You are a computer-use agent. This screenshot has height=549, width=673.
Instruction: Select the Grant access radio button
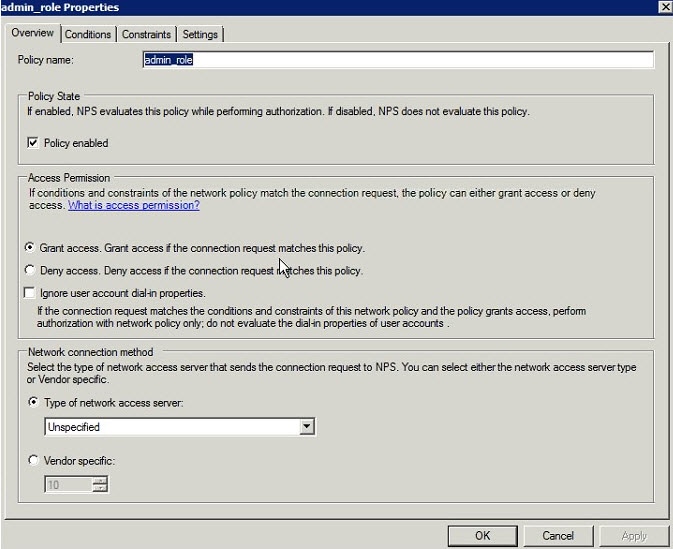tap(30, 247)
